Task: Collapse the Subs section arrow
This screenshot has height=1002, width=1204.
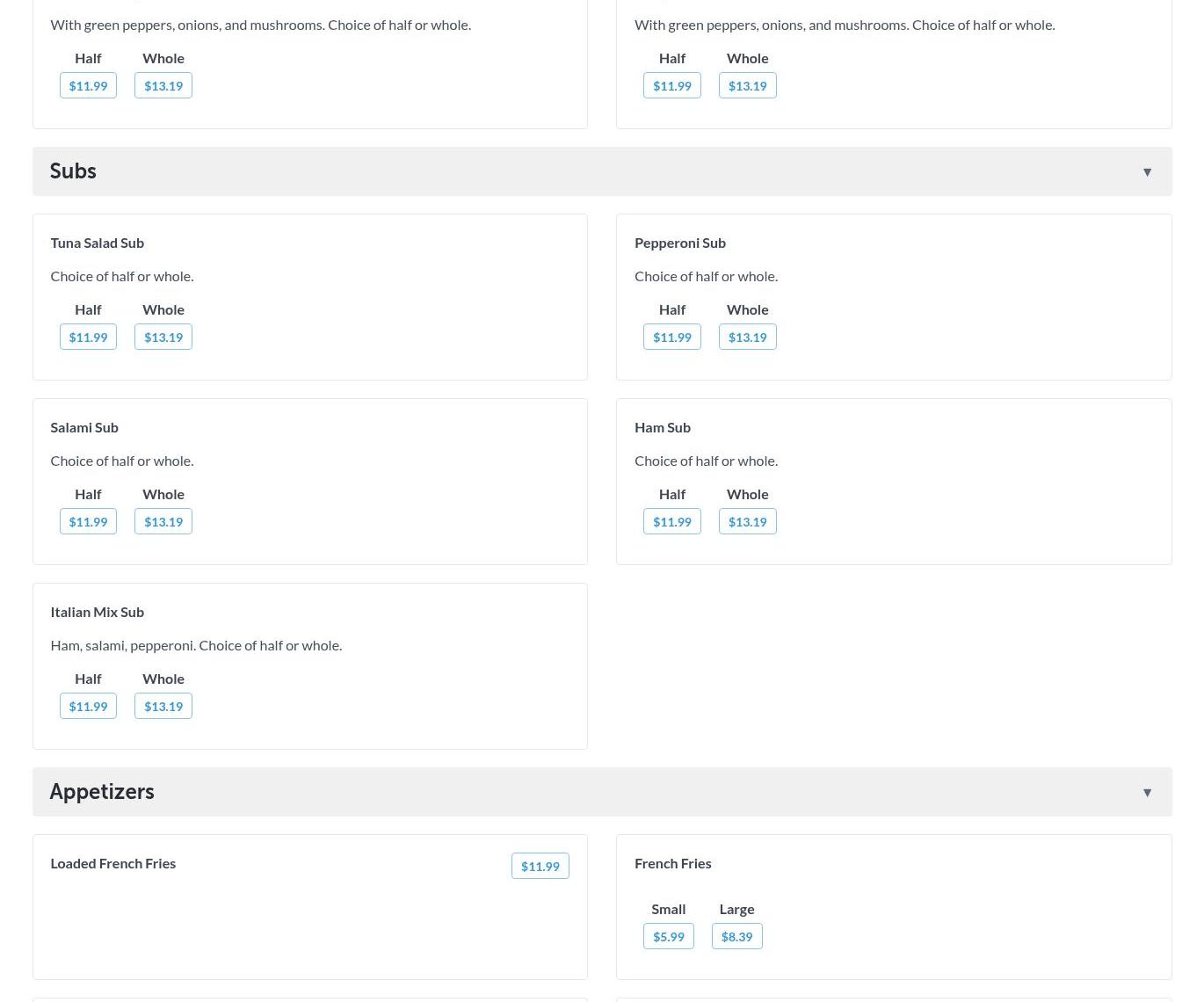Action: [1147, 172]
